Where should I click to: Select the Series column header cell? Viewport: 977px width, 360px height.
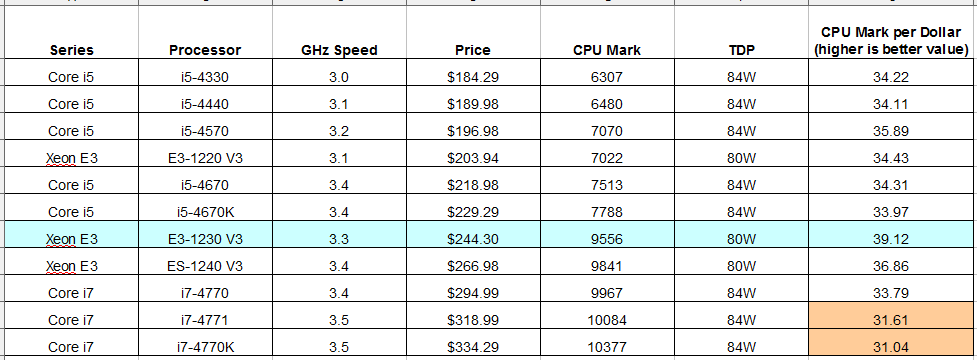click(72, 32)
